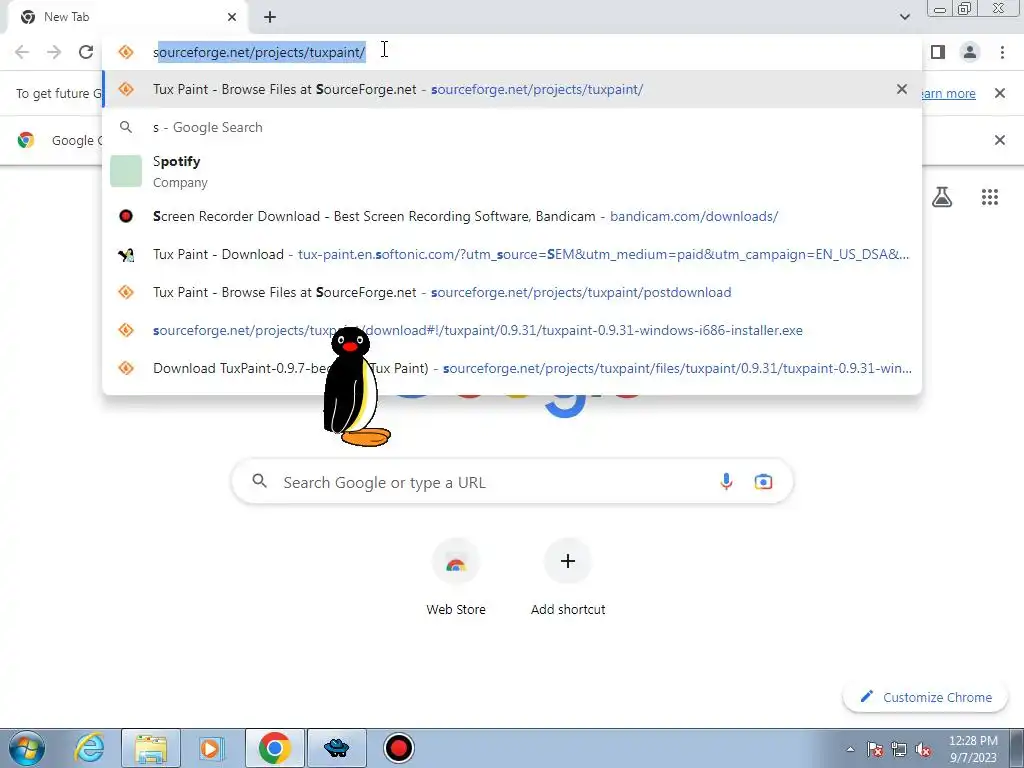Image resolution: width=1024 pixels, height=768 pixels.
Task: Open Chrome's three-dot menu
Action: coord(1002,52)
